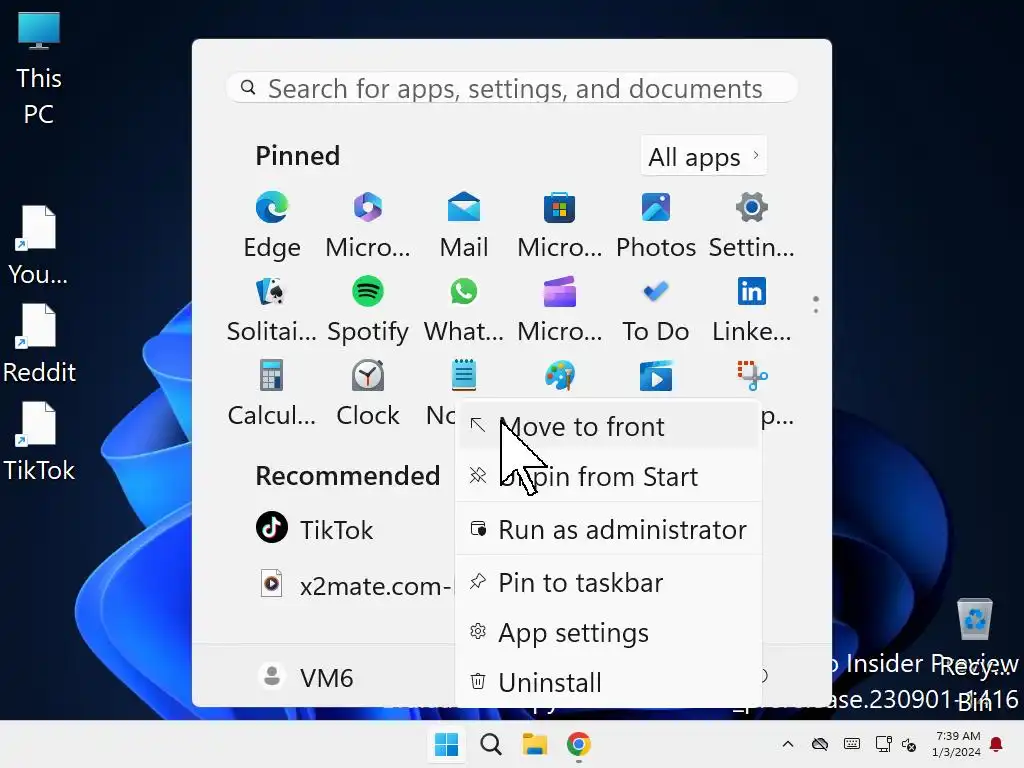Choose Move to front in context menu
1024x768 pixels.
tap(609, 426)
